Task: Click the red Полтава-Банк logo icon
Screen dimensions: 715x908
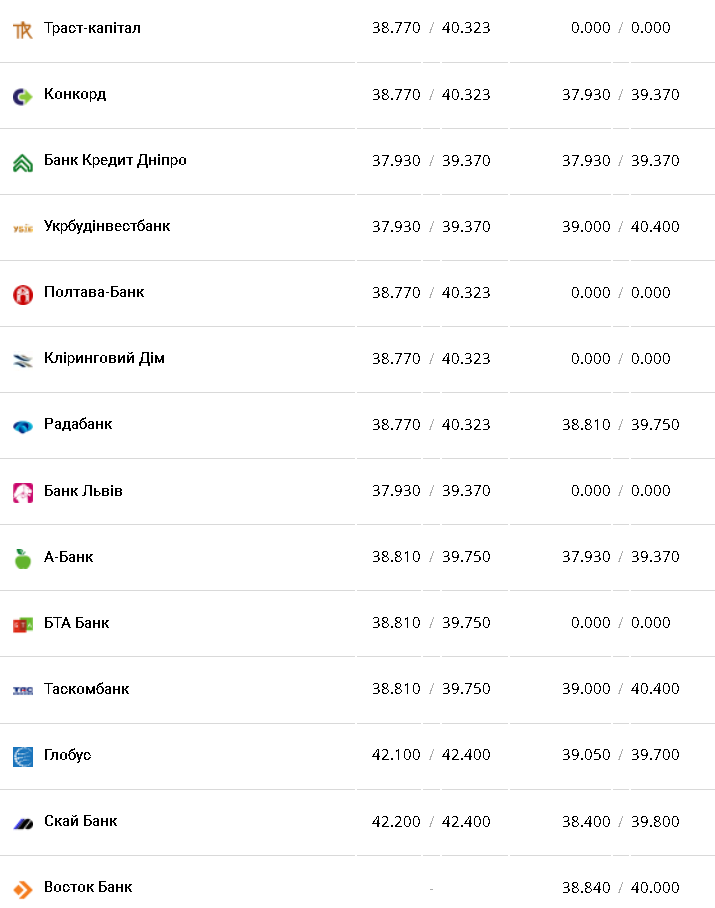Action: [x=22, y=294]
